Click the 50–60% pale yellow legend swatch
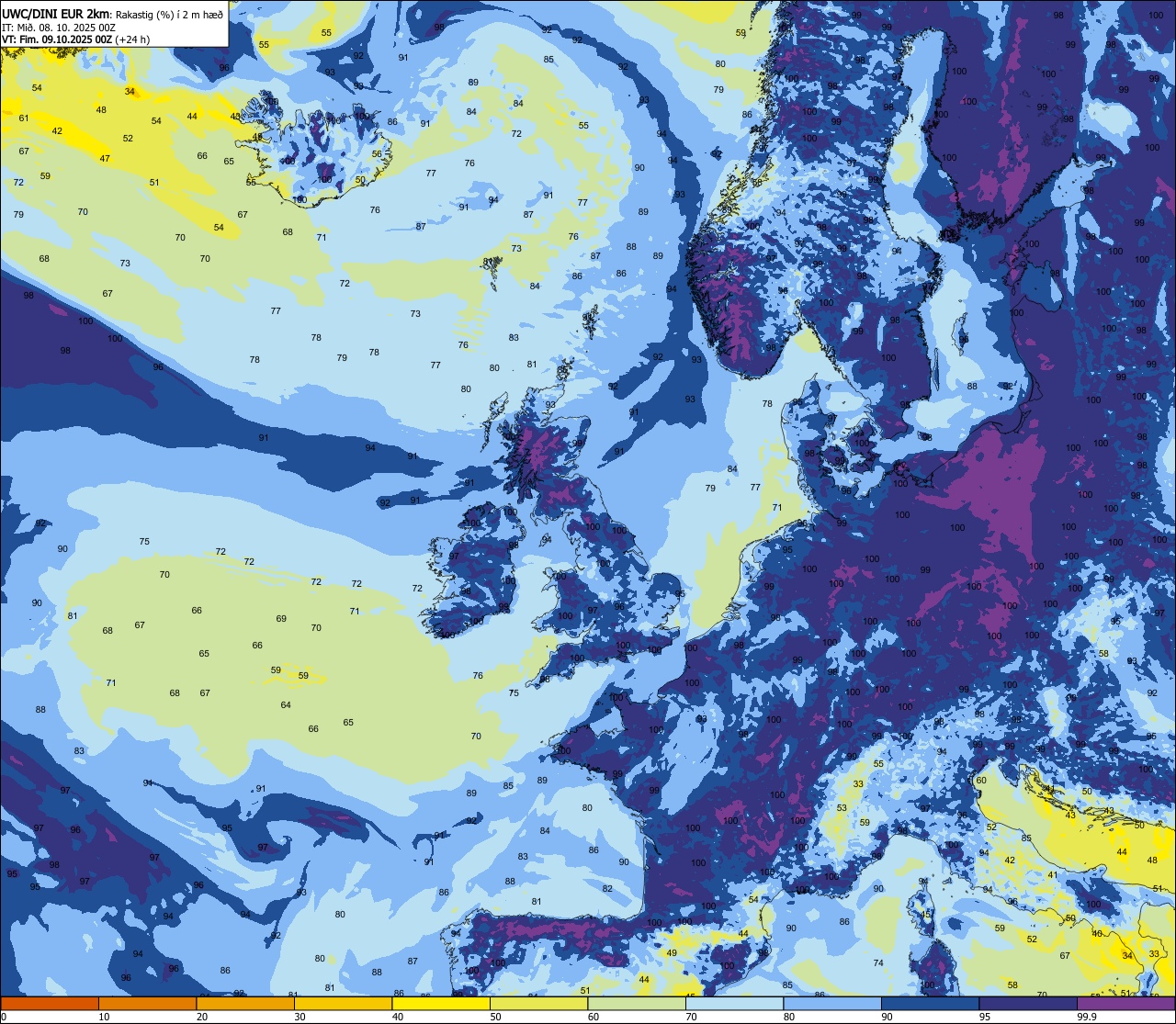The image size is (1176, 1024). [x=538, y=1004]
